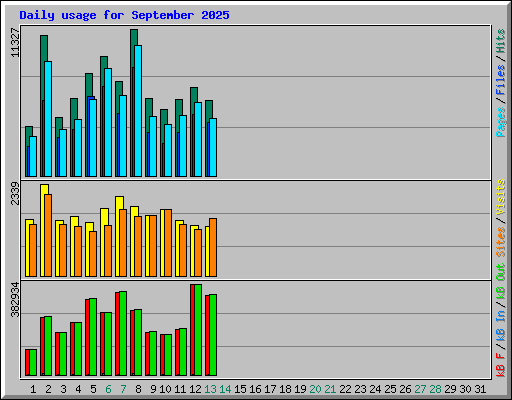This screenshot has height=400, width=512.
Task: Click the 'Sites' legend label
Action: point(500,242)
